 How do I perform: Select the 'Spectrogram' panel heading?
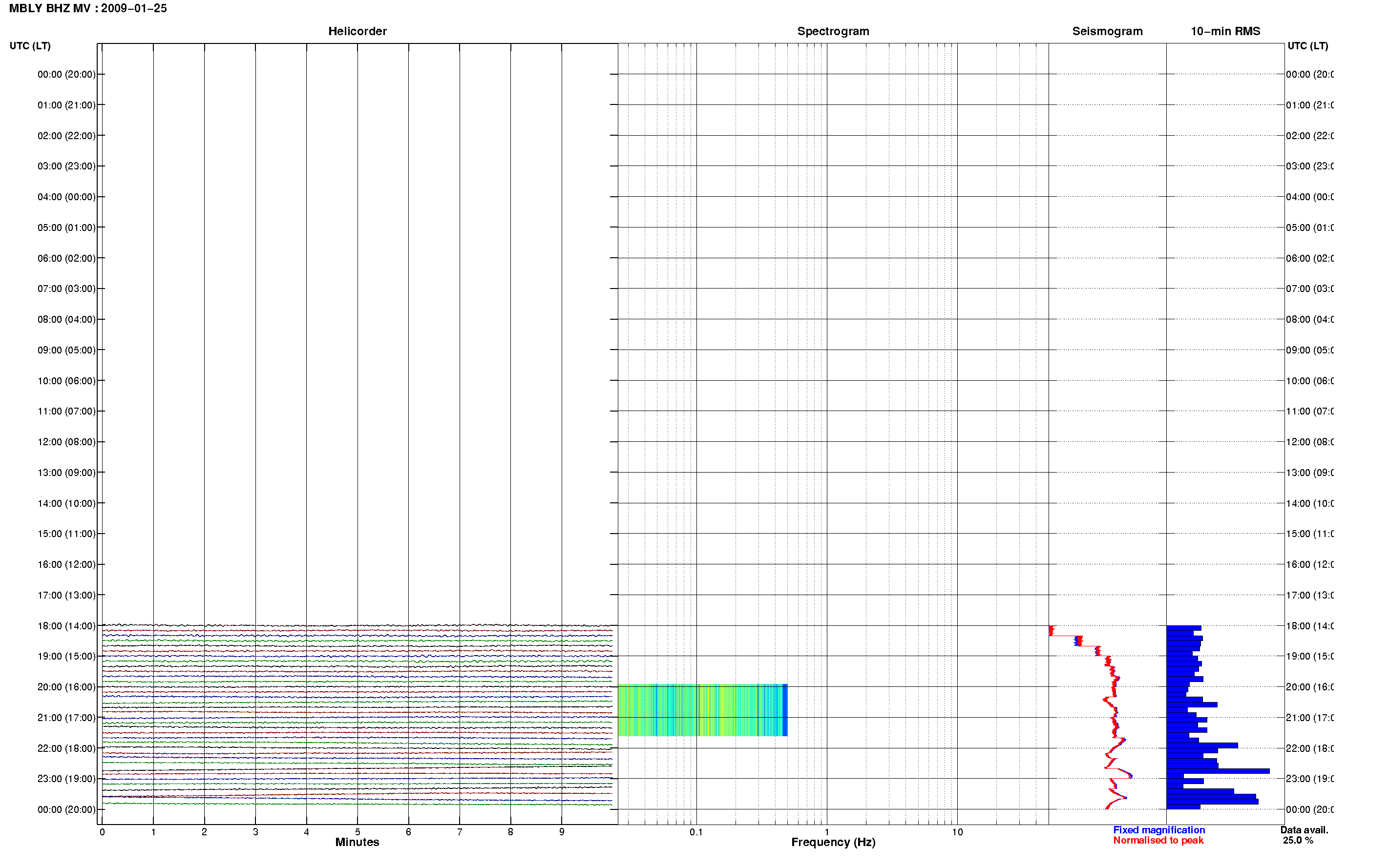coord(833,32)
